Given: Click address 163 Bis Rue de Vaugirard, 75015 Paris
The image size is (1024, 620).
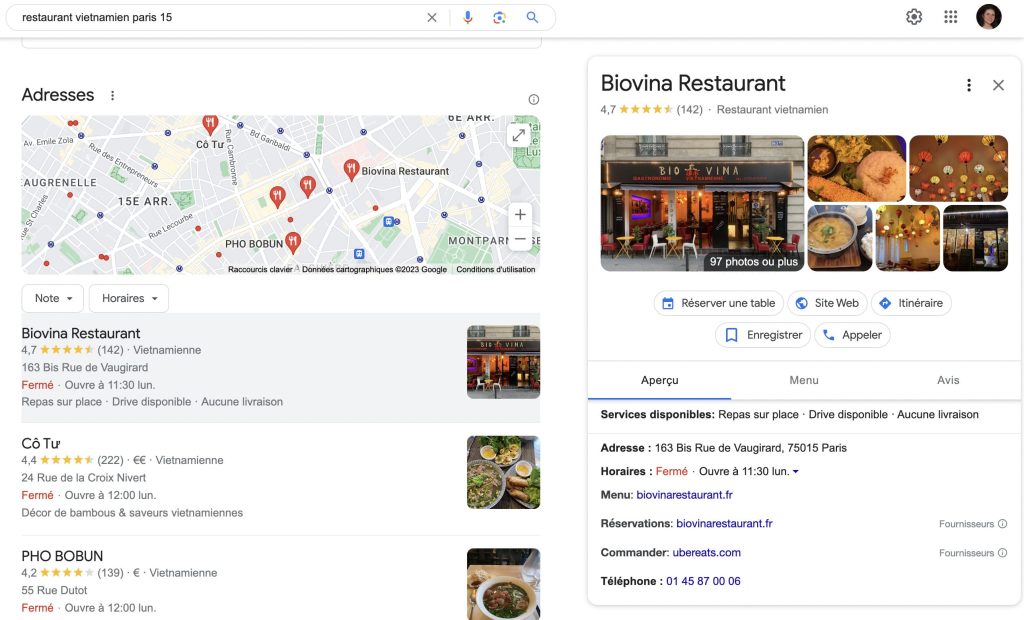Looking at the screenshot, I should 750,448.
